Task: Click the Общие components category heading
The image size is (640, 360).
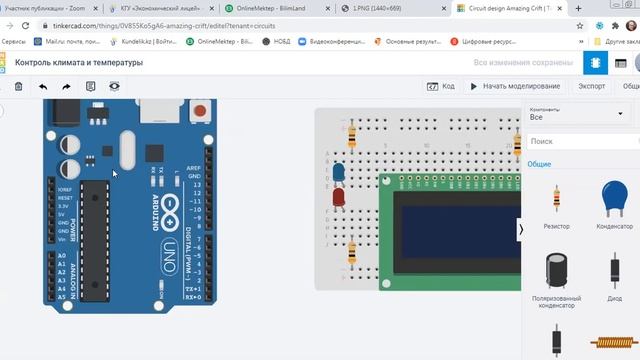Action: (x=539, y=164)
